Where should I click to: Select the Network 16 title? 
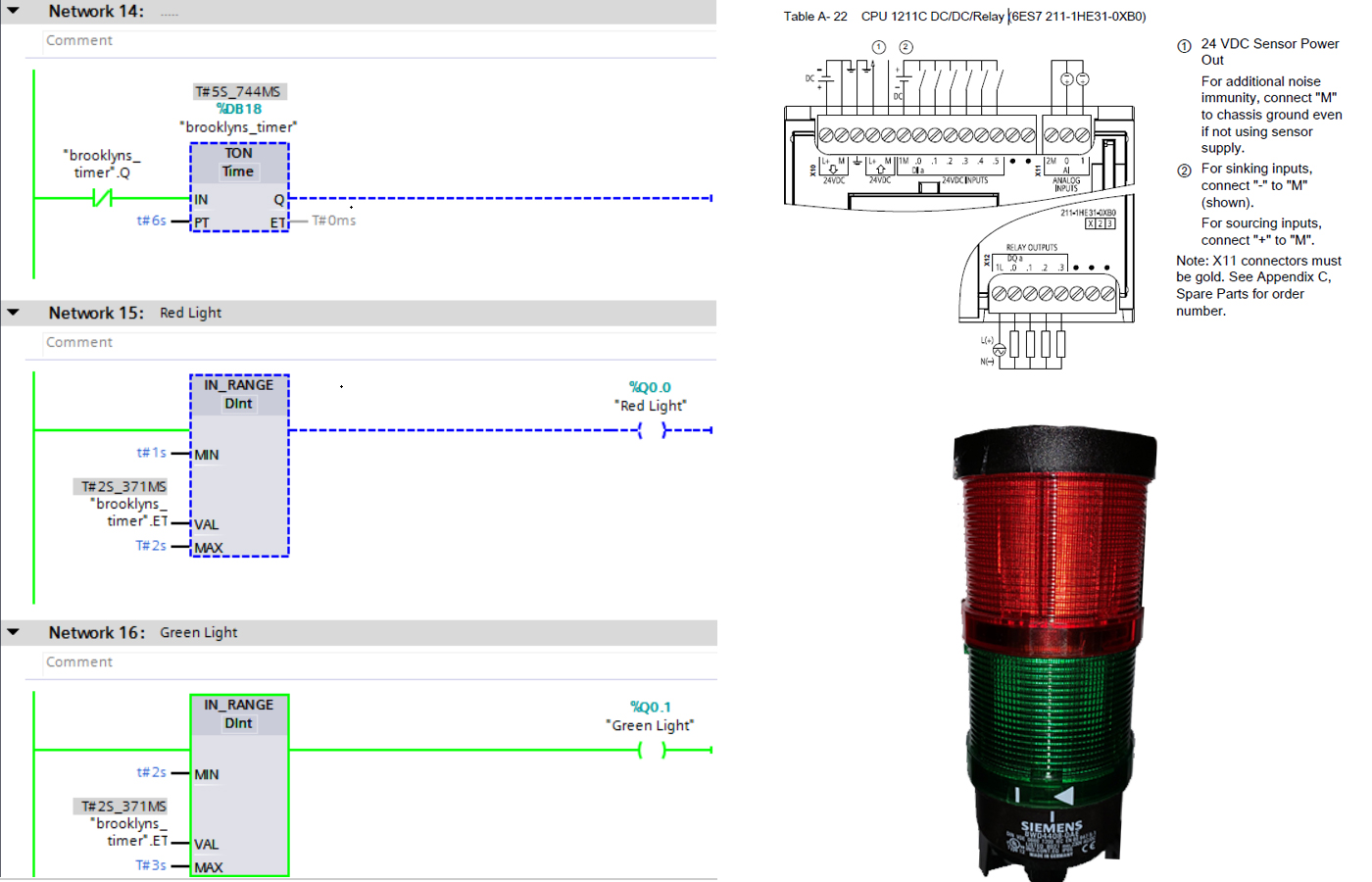(97, 632)
